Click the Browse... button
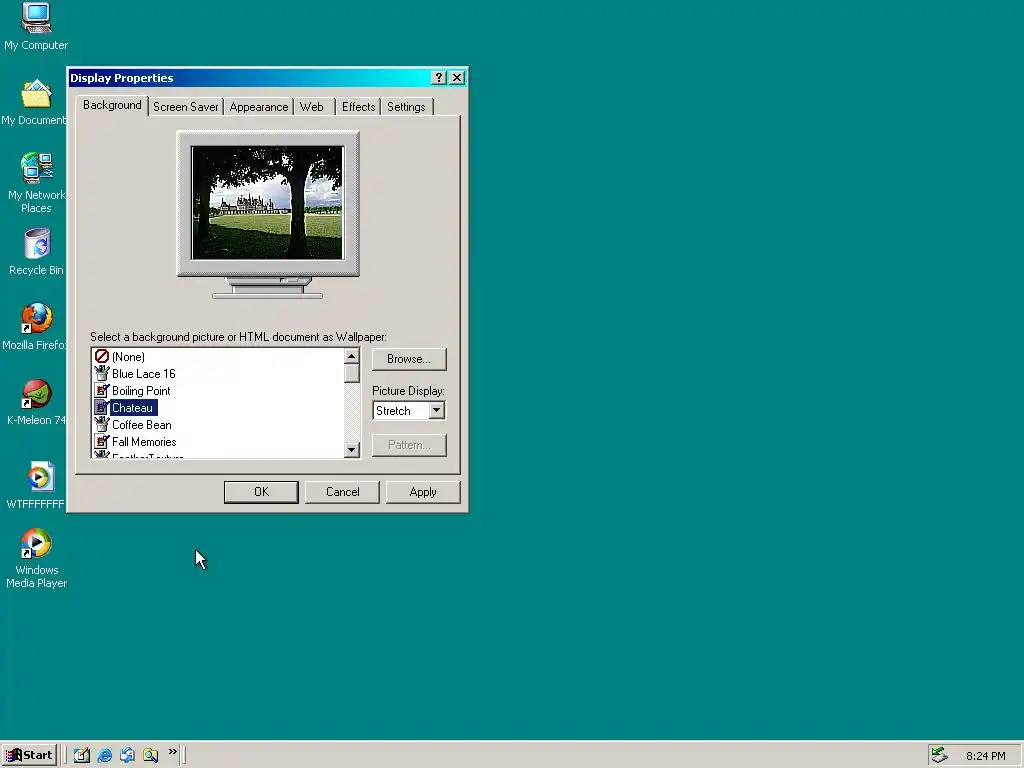Viewport: 1024px width, 768px height. pyautogui.click(x=409, y=359)
